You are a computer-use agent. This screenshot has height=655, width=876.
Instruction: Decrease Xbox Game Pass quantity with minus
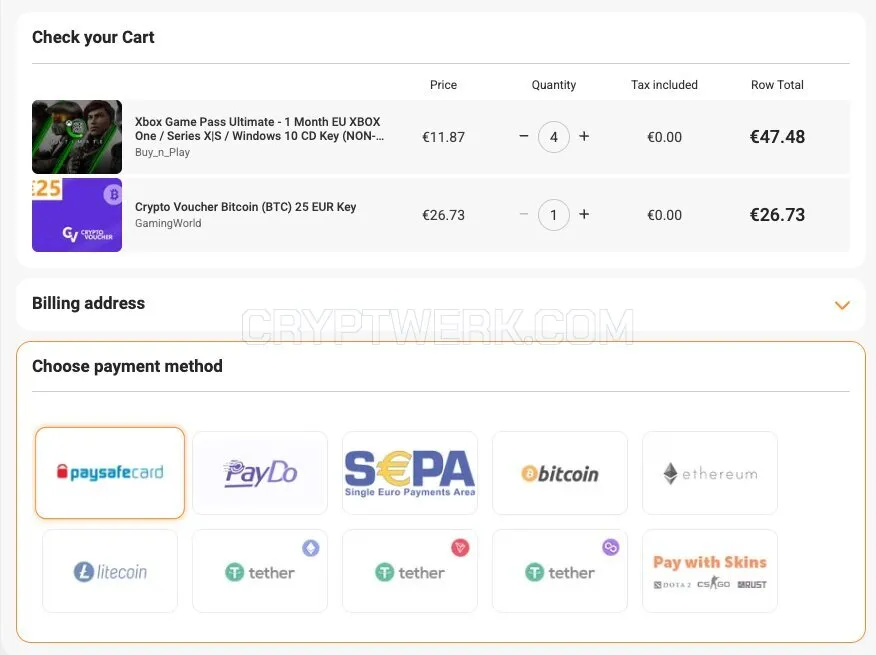[x=523, y=136]
